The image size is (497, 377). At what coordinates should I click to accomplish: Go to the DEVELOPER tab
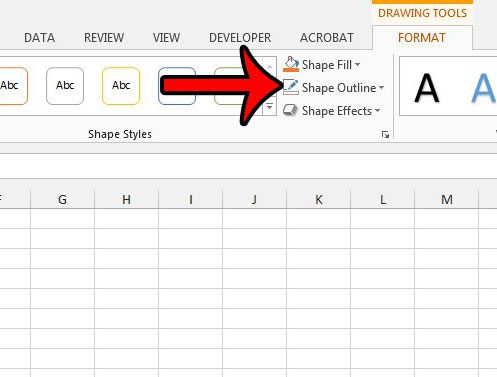(x=240, y=38)
